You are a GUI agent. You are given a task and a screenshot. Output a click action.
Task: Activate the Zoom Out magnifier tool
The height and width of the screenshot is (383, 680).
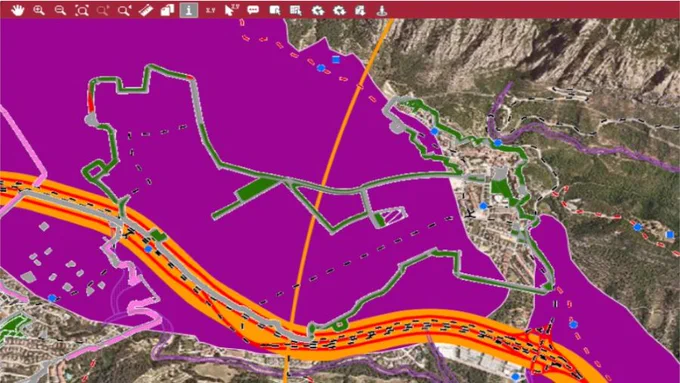tap(60, 10)
